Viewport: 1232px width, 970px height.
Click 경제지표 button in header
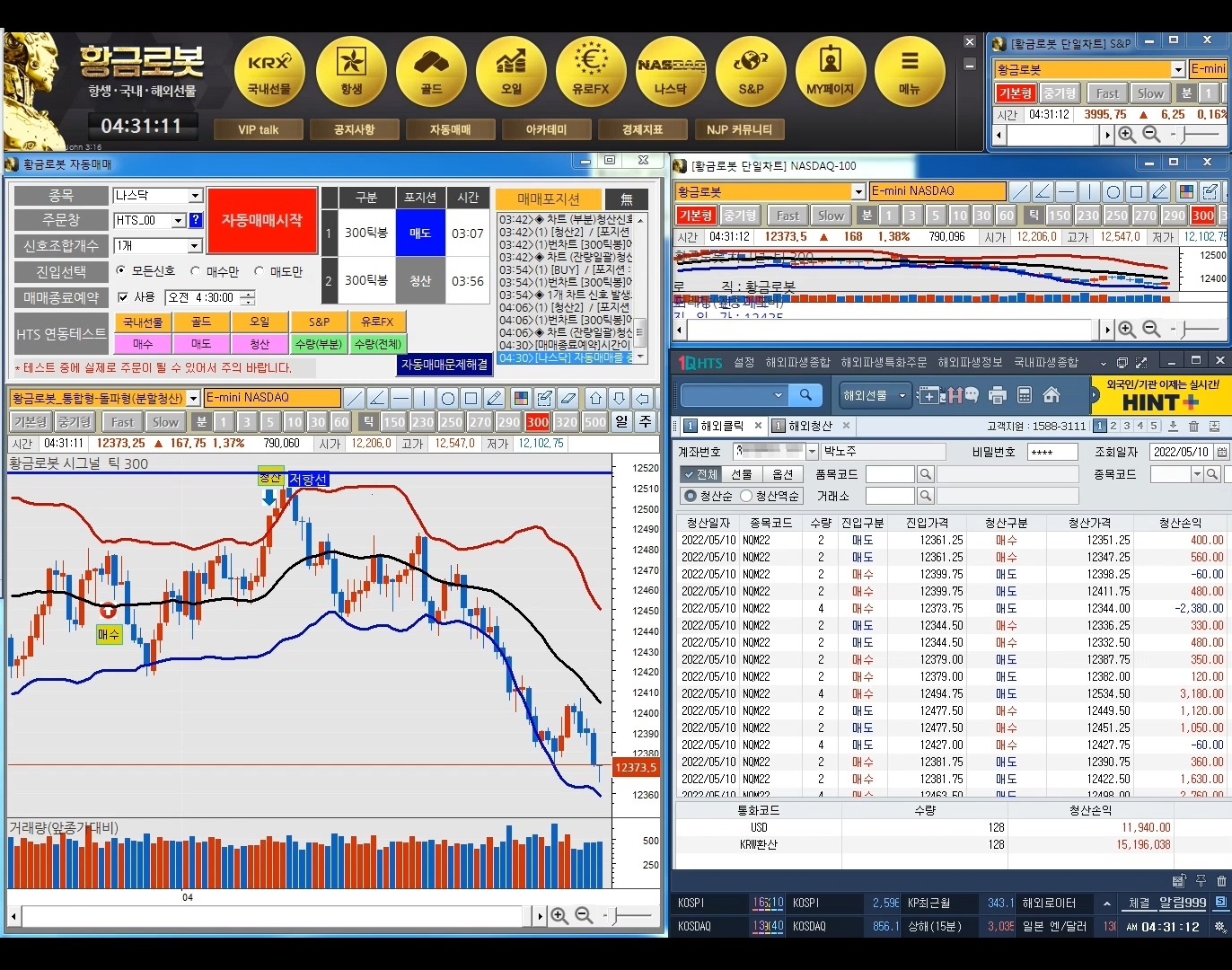click(643, 130)
